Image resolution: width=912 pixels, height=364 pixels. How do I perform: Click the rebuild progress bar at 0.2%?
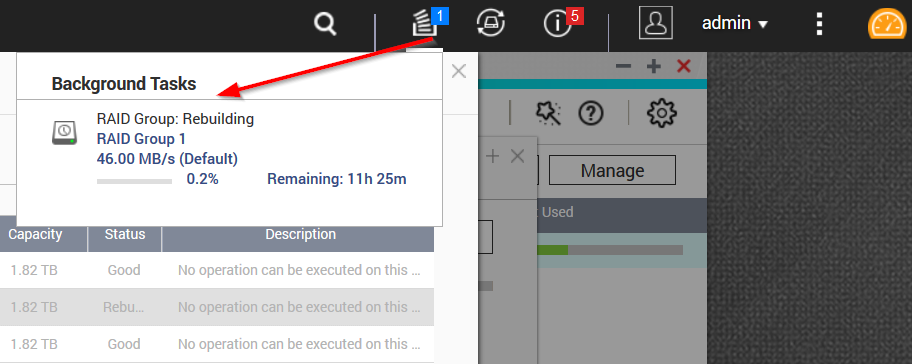[x=134, y=181]
